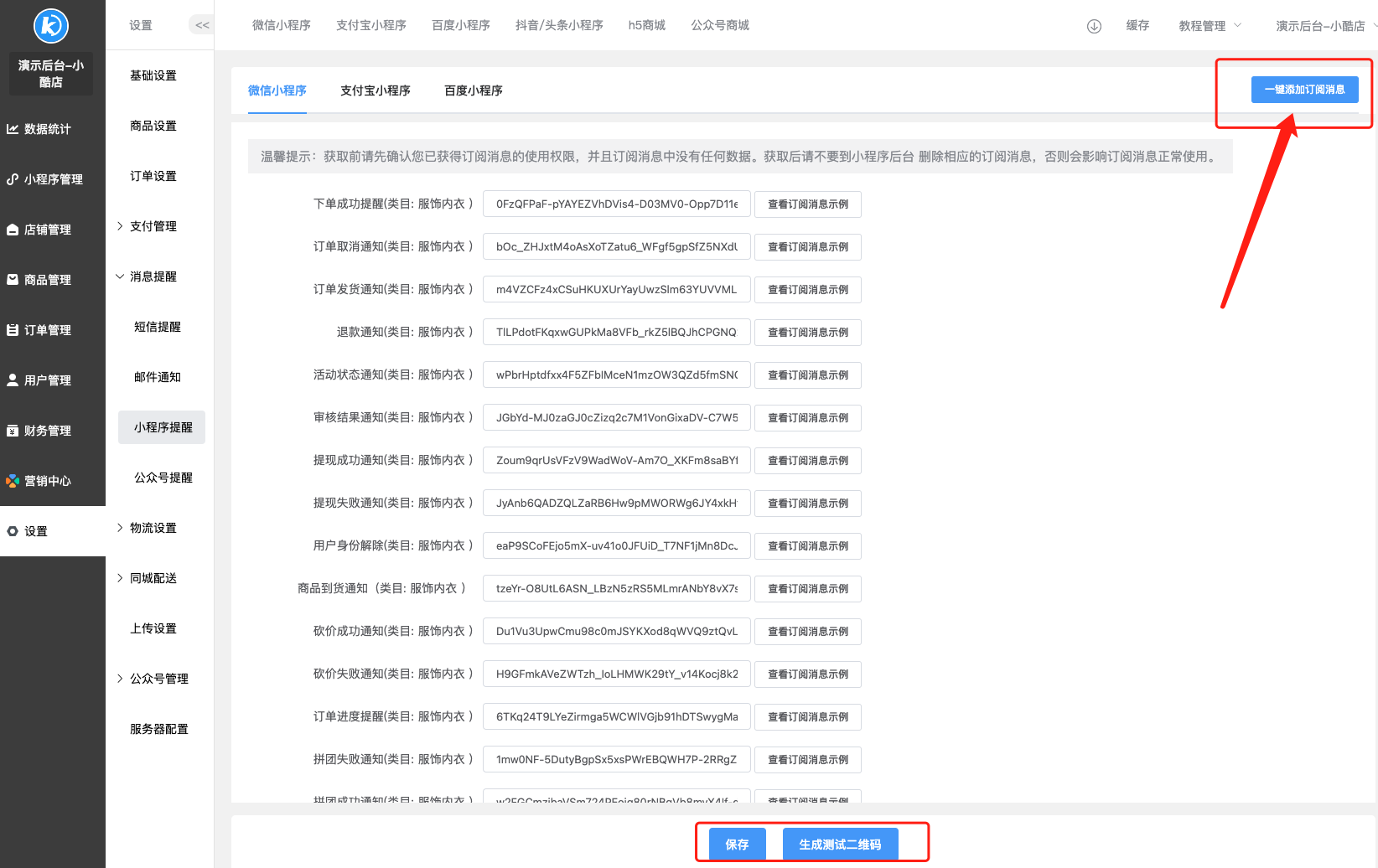
Task: Edit the 提现成功通知 template ID field
Action: [x=617, y=461]
